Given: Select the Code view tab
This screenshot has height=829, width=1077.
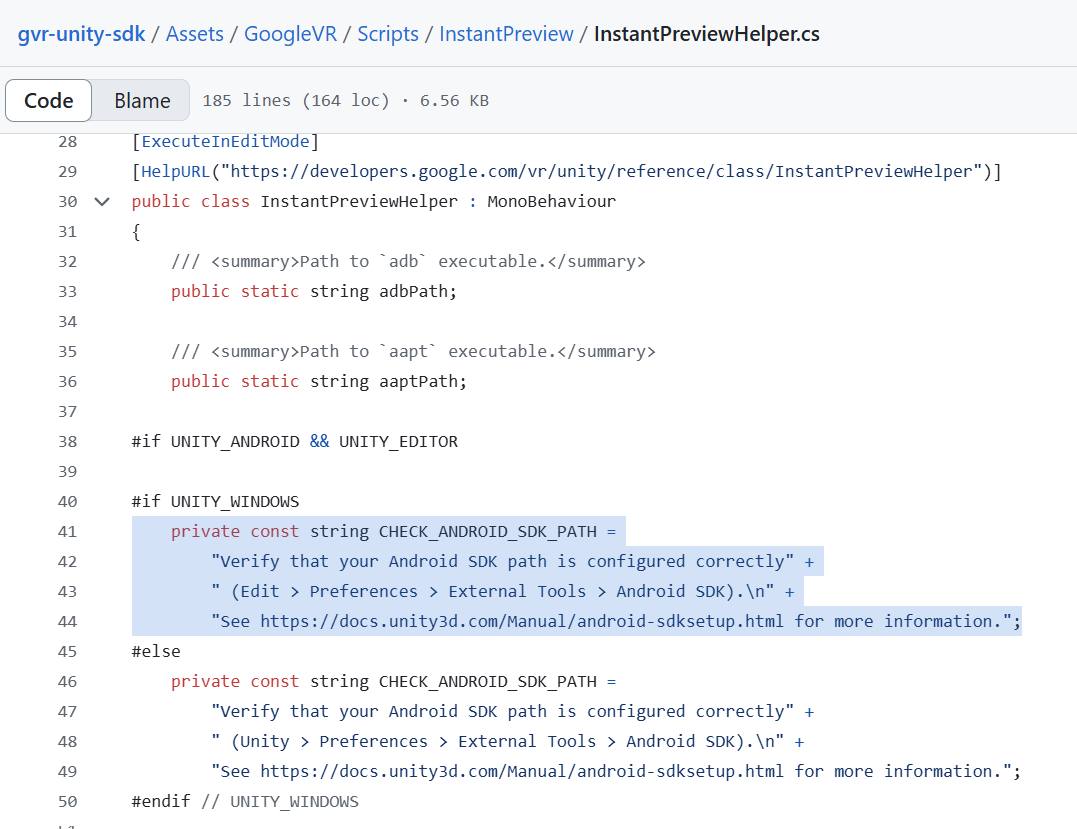Looking at the screenshot, I should [x=49, y=100].
